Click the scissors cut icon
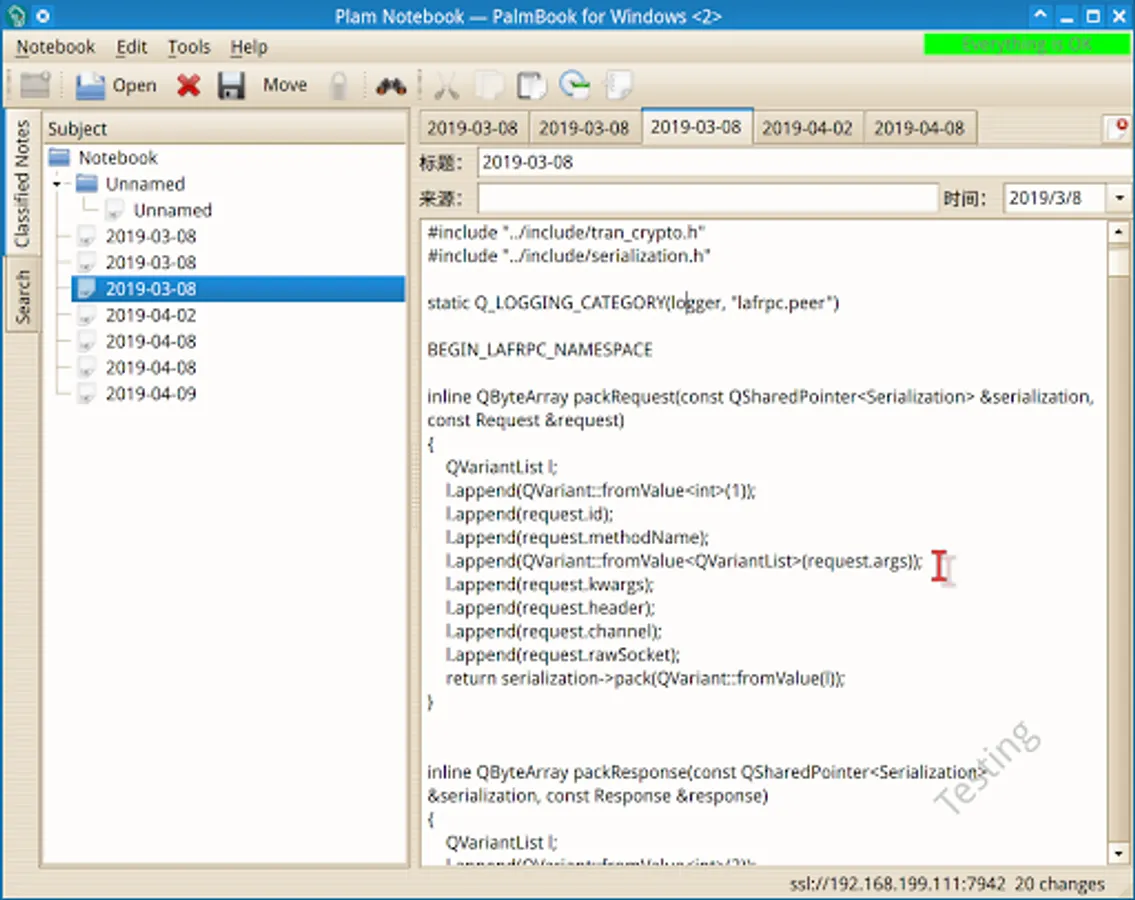Image resolution: width=1135 pixels, height=900 pixels. coord(447,85)
